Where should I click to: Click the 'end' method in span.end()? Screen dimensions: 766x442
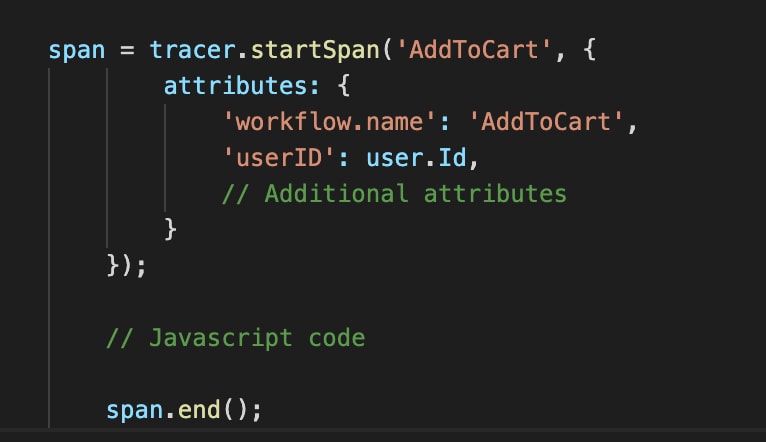tap(199, 410)
